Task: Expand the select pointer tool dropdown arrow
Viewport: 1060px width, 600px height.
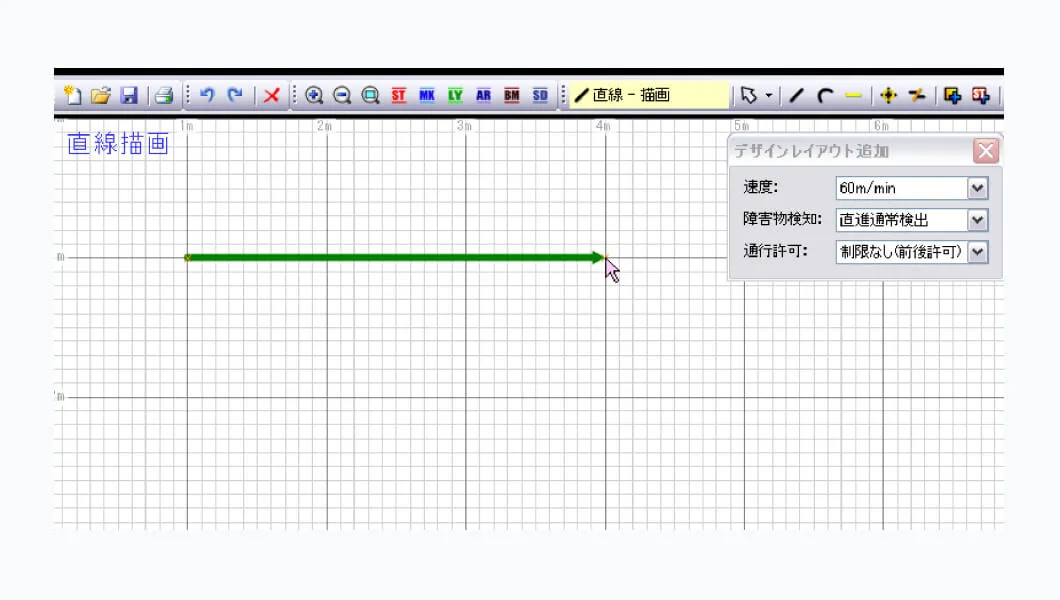Action: (x=768, y=96)
